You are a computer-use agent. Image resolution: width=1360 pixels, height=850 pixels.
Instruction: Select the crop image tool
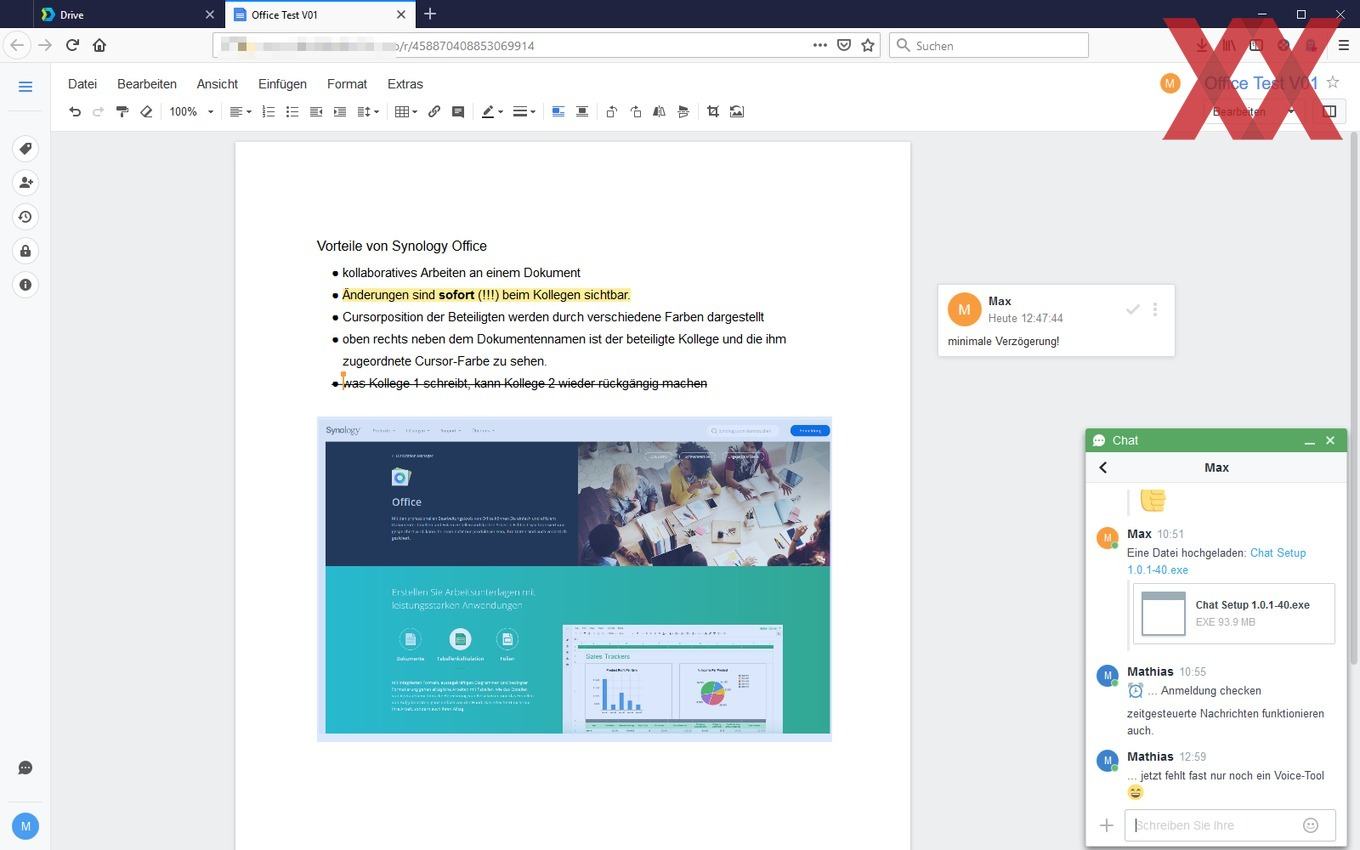[x=713, y=112]
